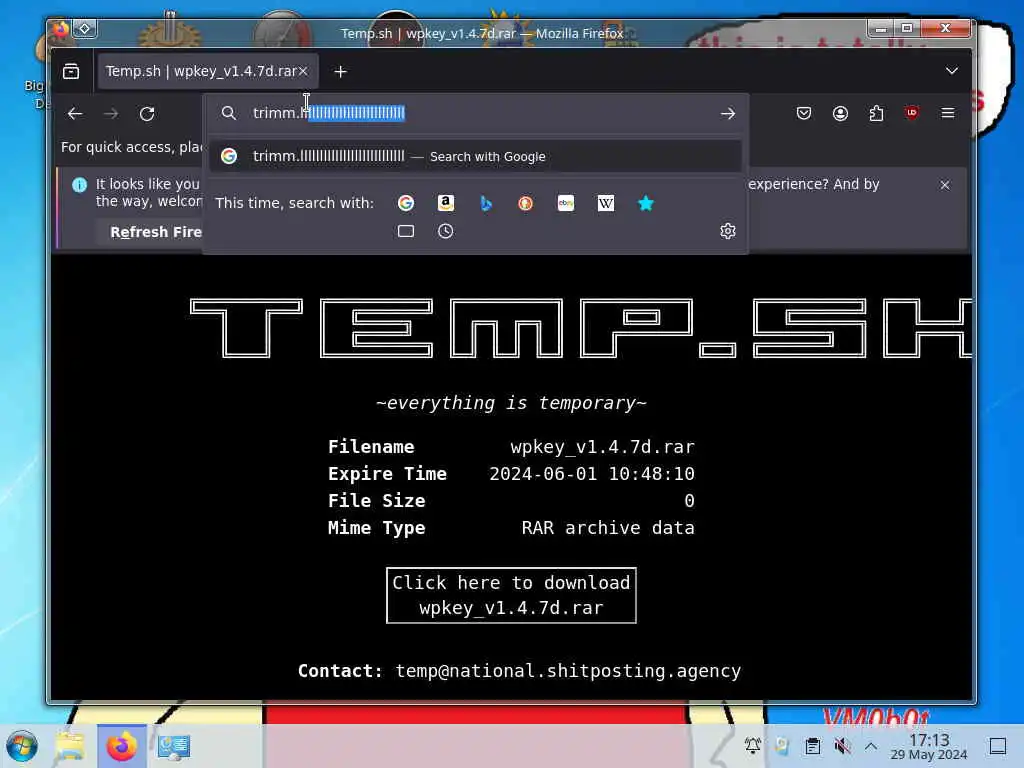
Task: Search bookmarks with the star icon
Action: [646, 203]
